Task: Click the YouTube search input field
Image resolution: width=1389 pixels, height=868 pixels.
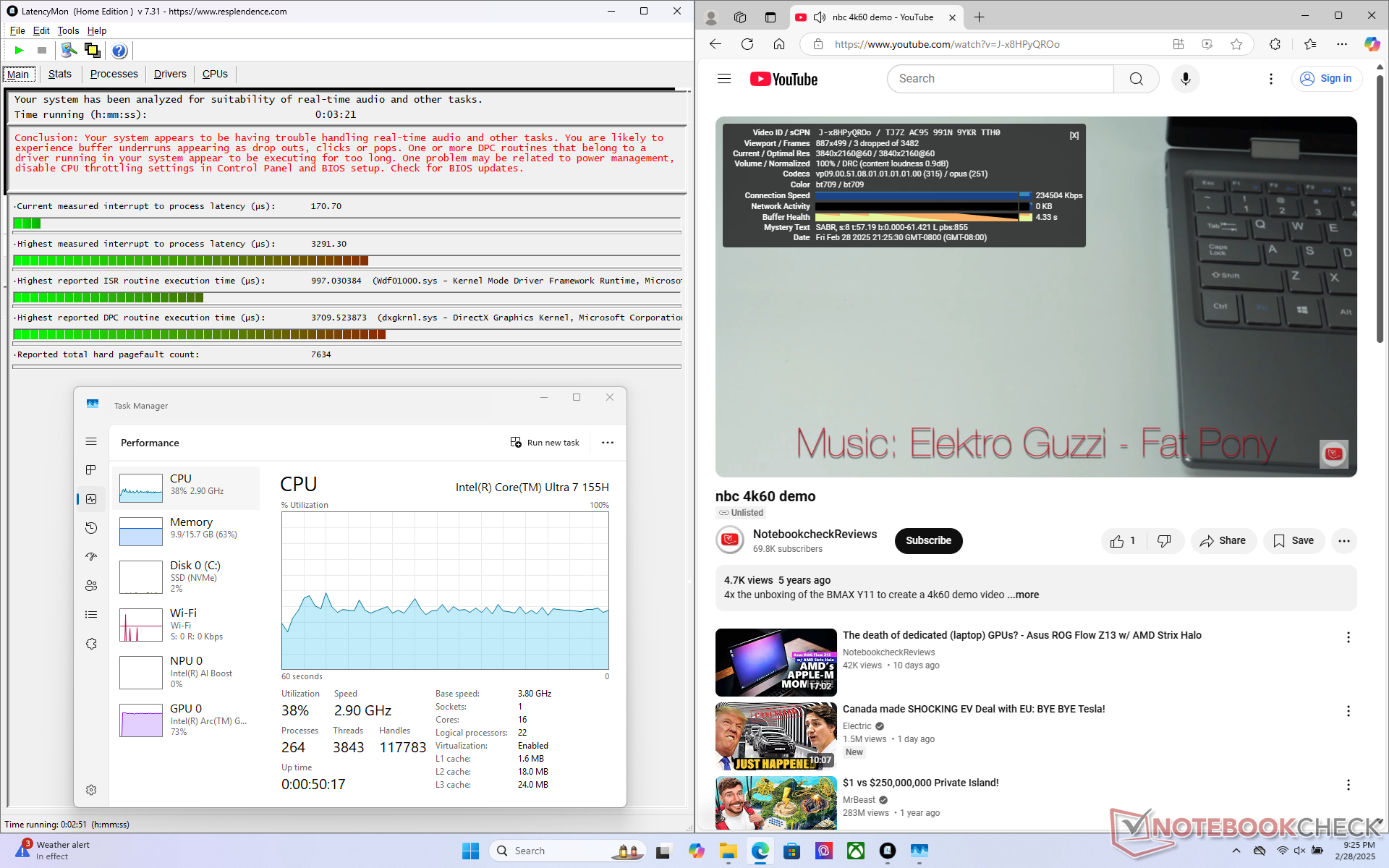Action: click(1000, 79)
